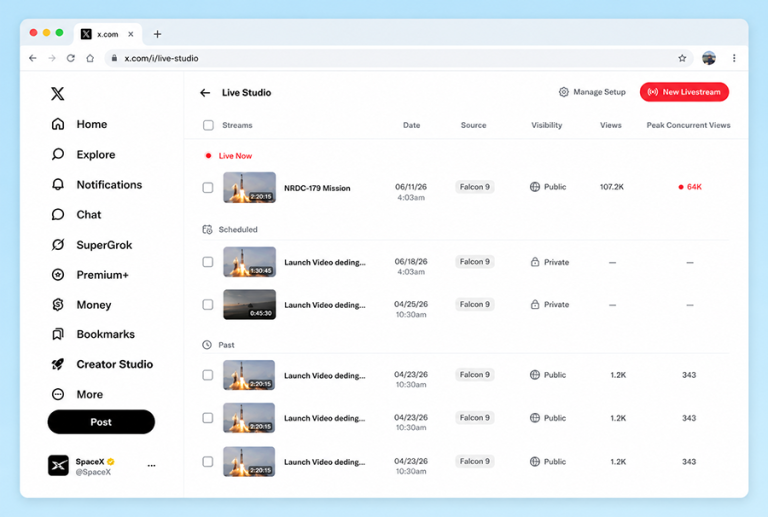Viewport: 768px width, 517px height.
Task: Open the browser three-dot menu
Action: 734,58
